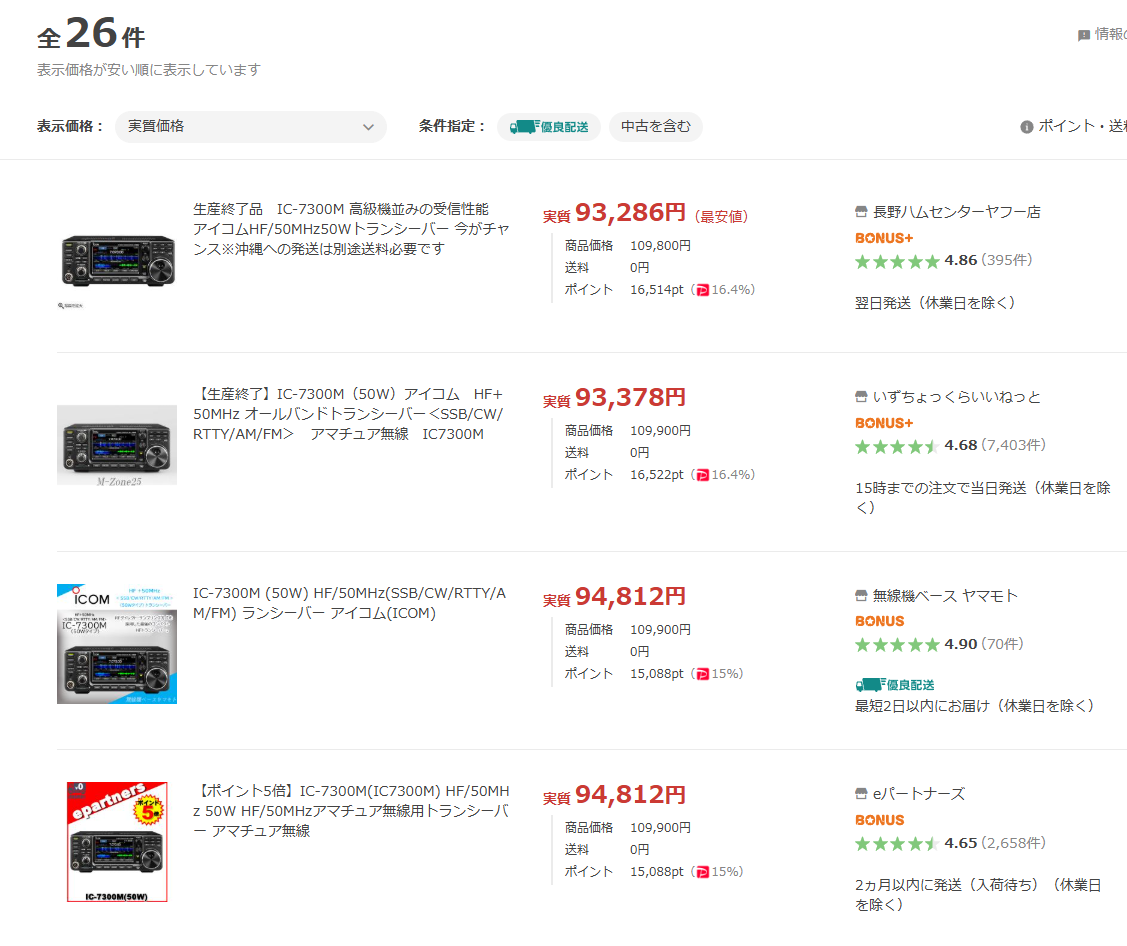
Task: Open the 【ポイント5倍】IC-7300M product title
Action: pyautogui.click(x=350, y=811)
